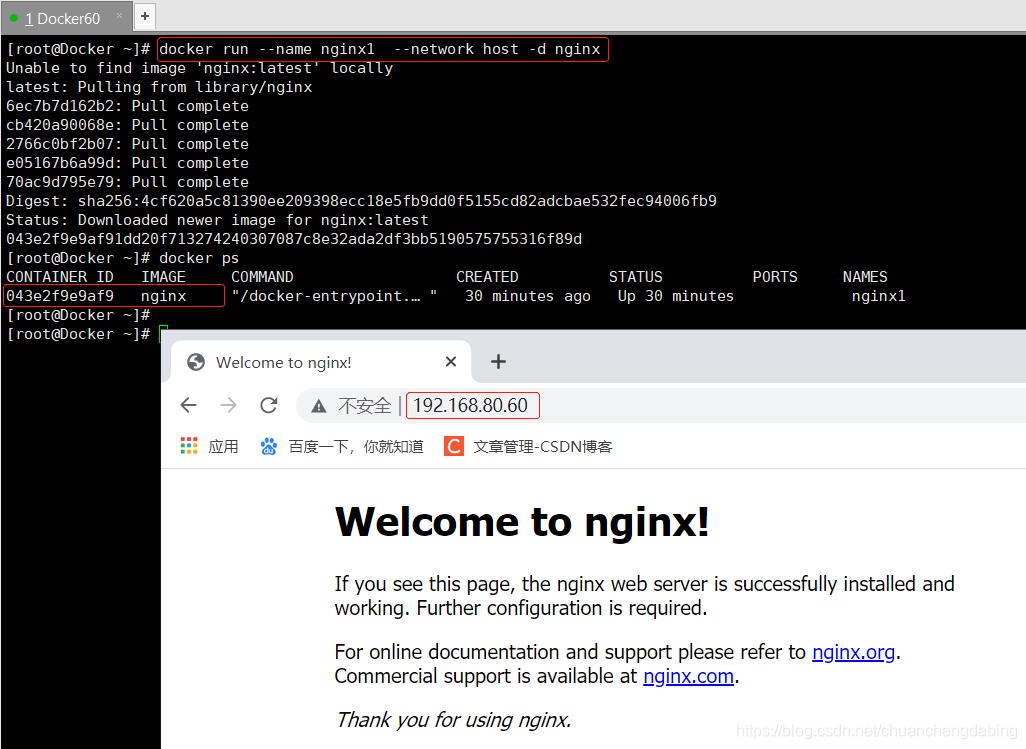Click the STATUS column header
1026x749 pixels.
click(635, 277)
